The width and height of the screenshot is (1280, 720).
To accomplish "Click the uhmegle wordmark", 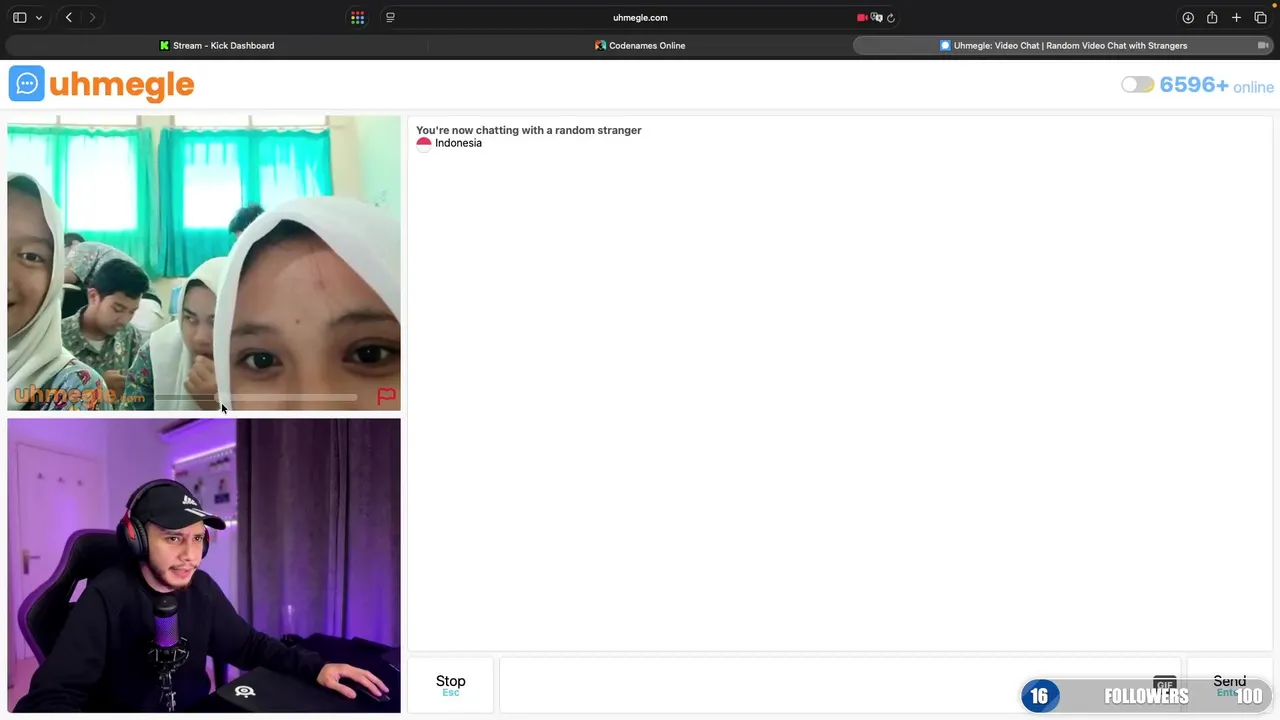I will coord(121,85).
